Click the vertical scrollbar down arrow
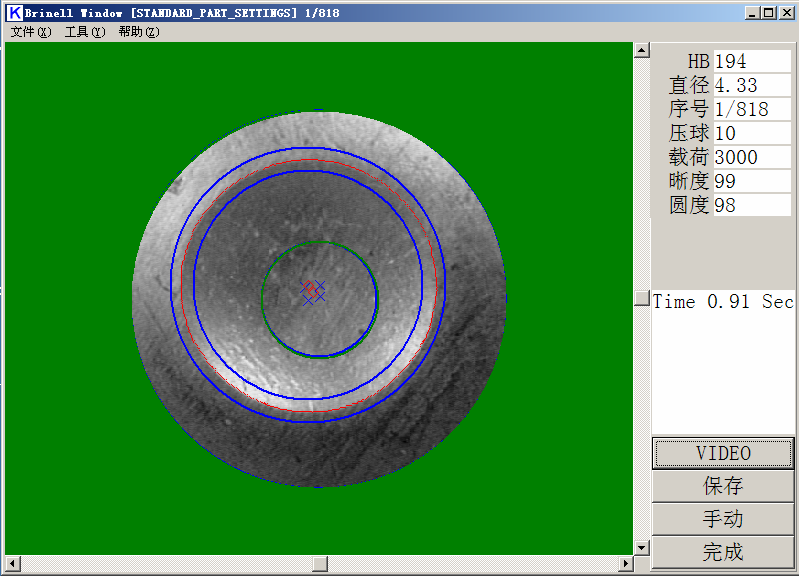 pos(642,547)
